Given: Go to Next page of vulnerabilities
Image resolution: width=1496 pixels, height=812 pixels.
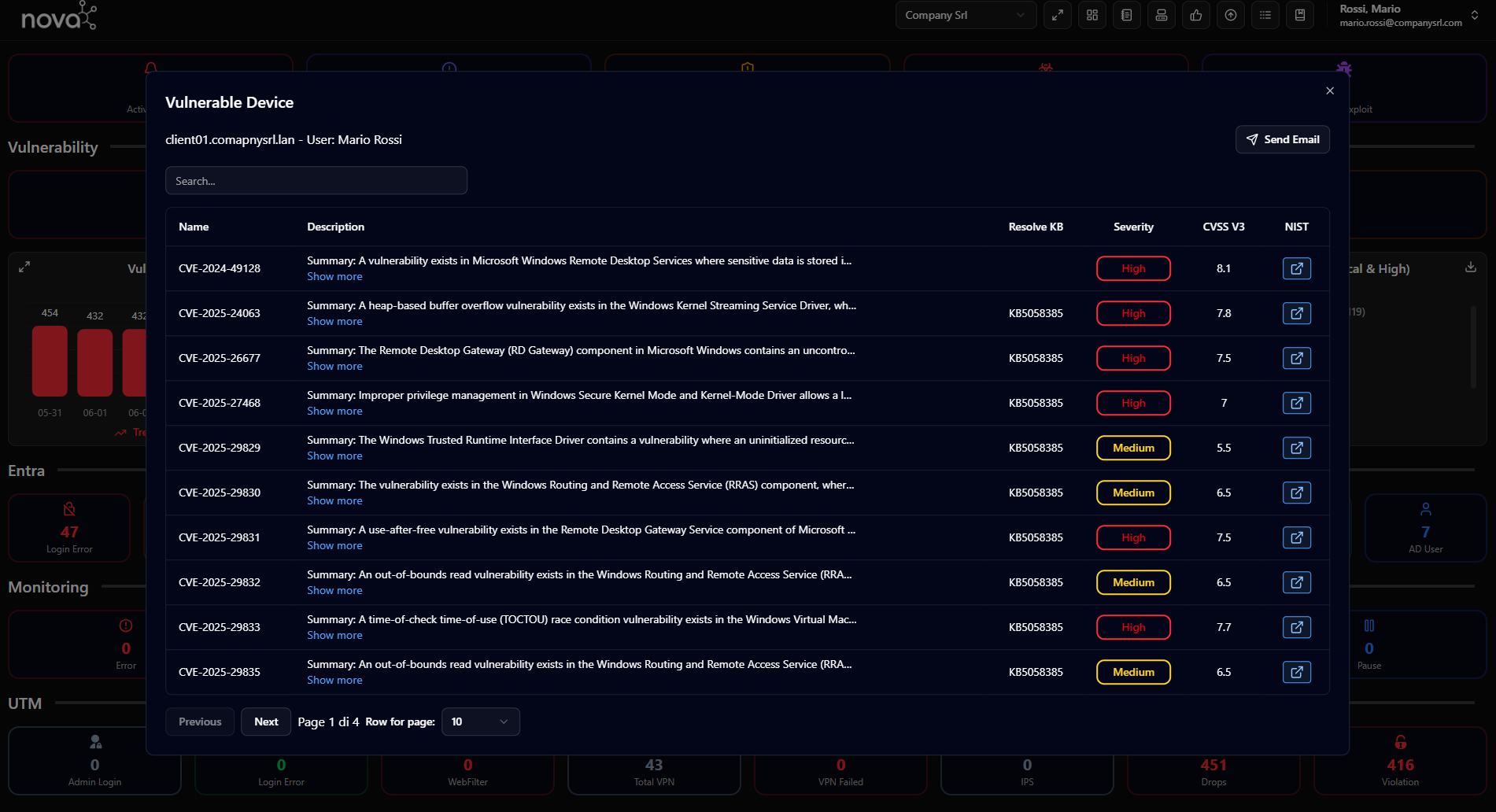Looking at the screenshot, I should pyautogui.click(x=266, y=722).
